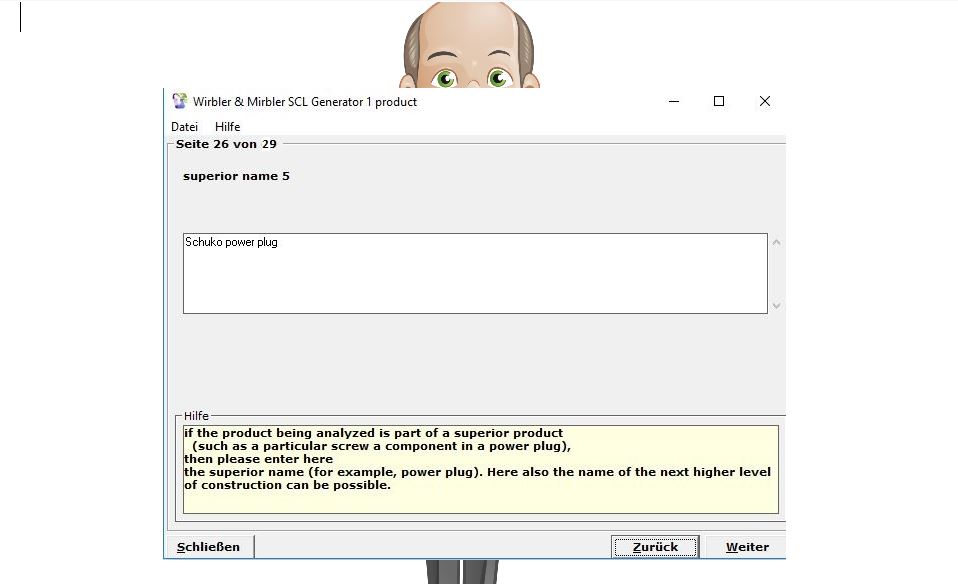The height and width of the screenshot is (584, 958).
Task: Click the 'superior name 5' heading
Action: [236, 176]
